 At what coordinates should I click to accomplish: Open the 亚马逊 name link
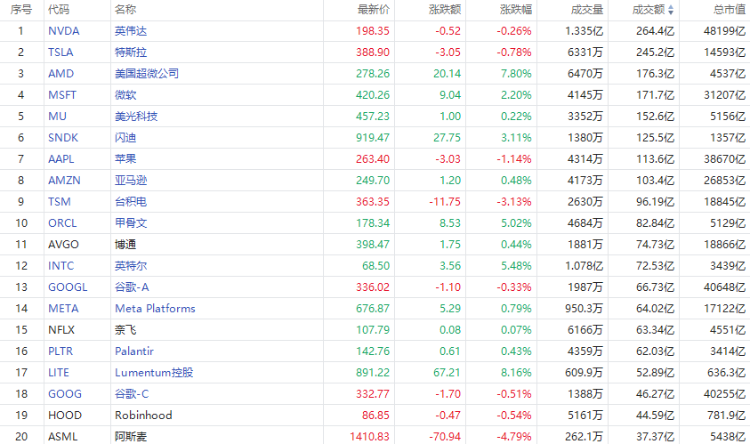point(131,180)
